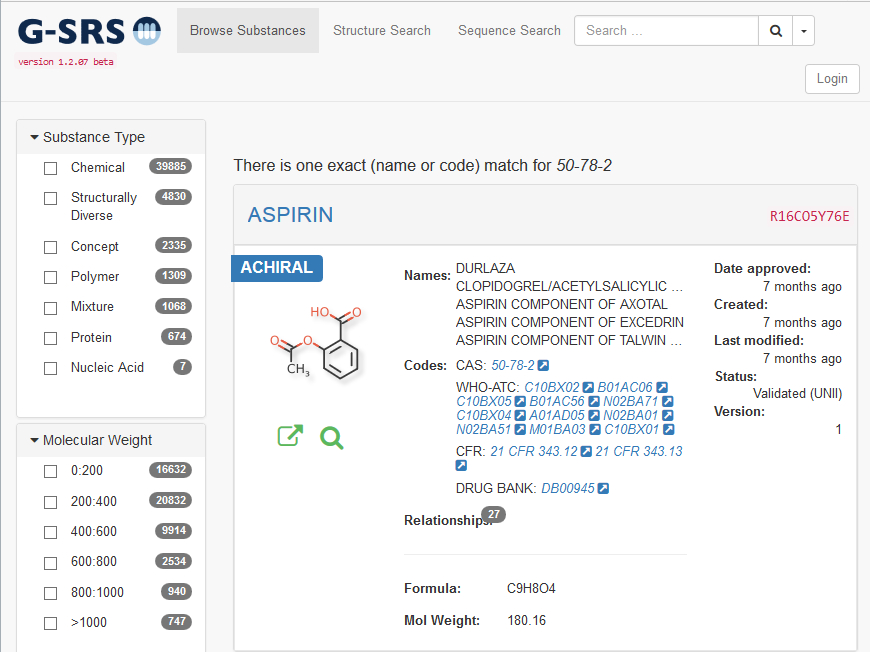Open Sequence Search tab
The image size is (870, 652).
pyautogui.click(x=509, y=31)
